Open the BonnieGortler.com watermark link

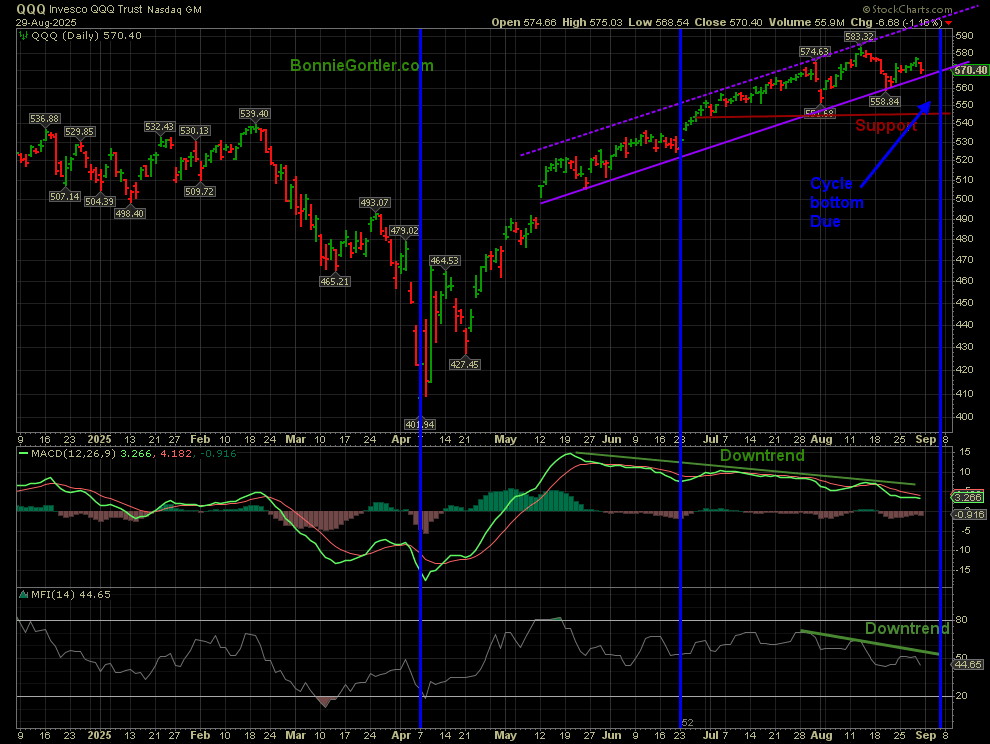pos(362,65)
